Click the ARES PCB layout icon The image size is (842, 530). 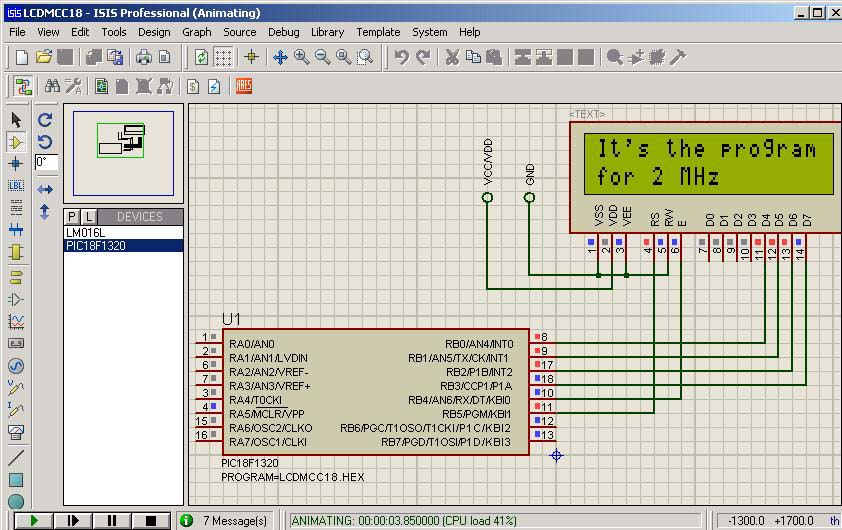click(244, 87)
